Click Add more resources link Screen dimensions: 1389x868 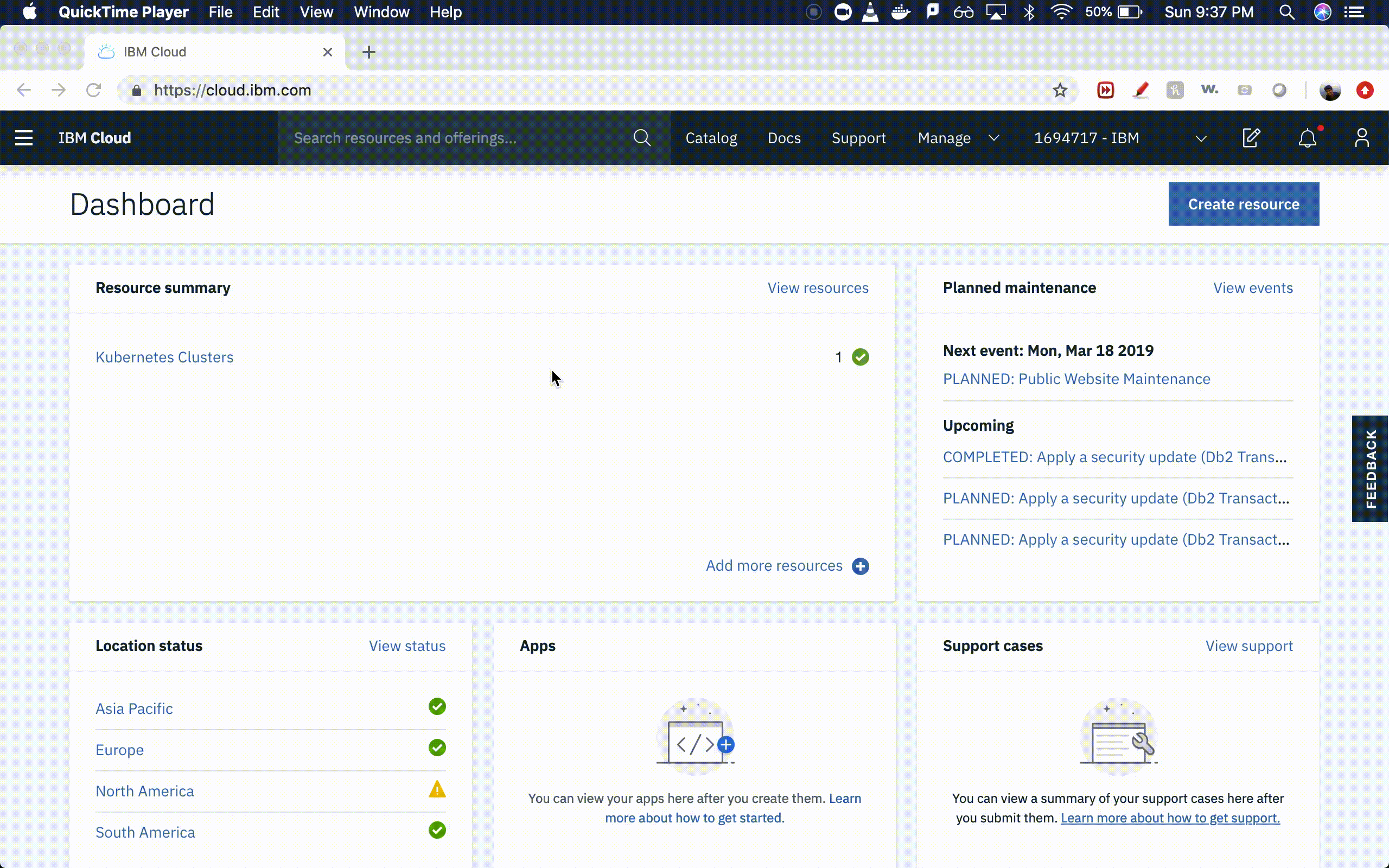click(774, 565)
